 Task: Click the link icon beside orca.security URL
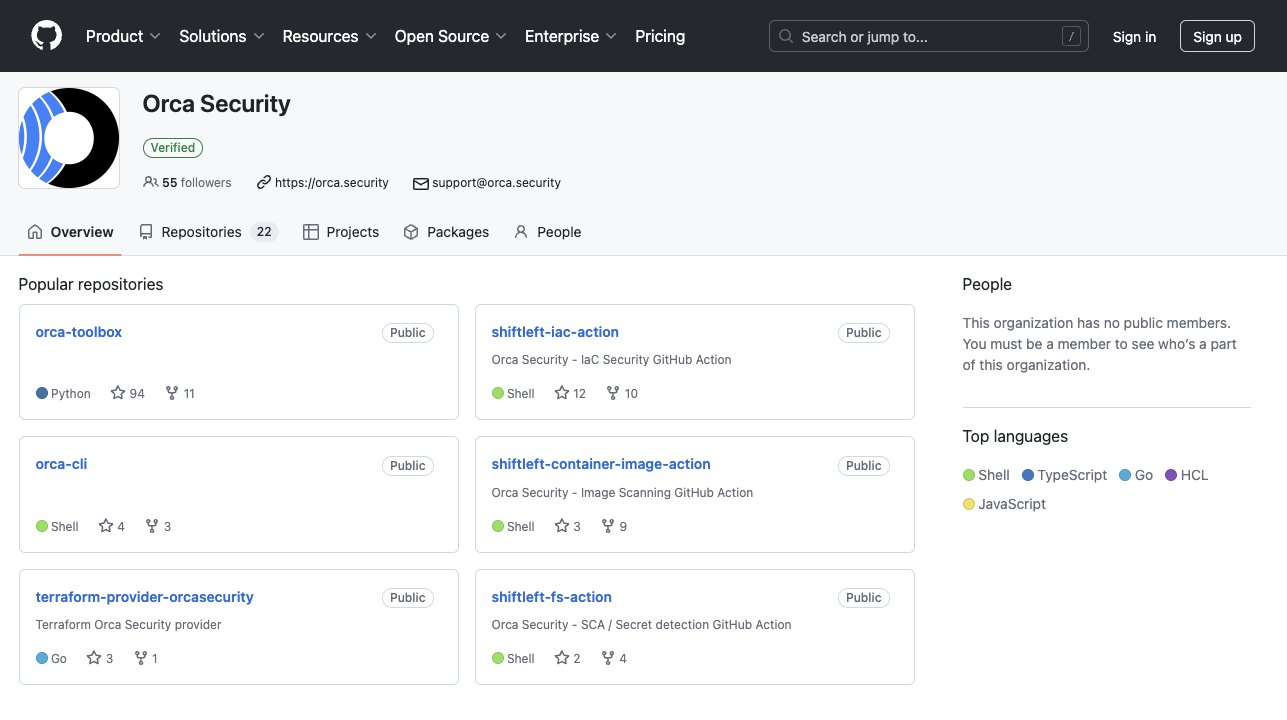tap(264, 183)
